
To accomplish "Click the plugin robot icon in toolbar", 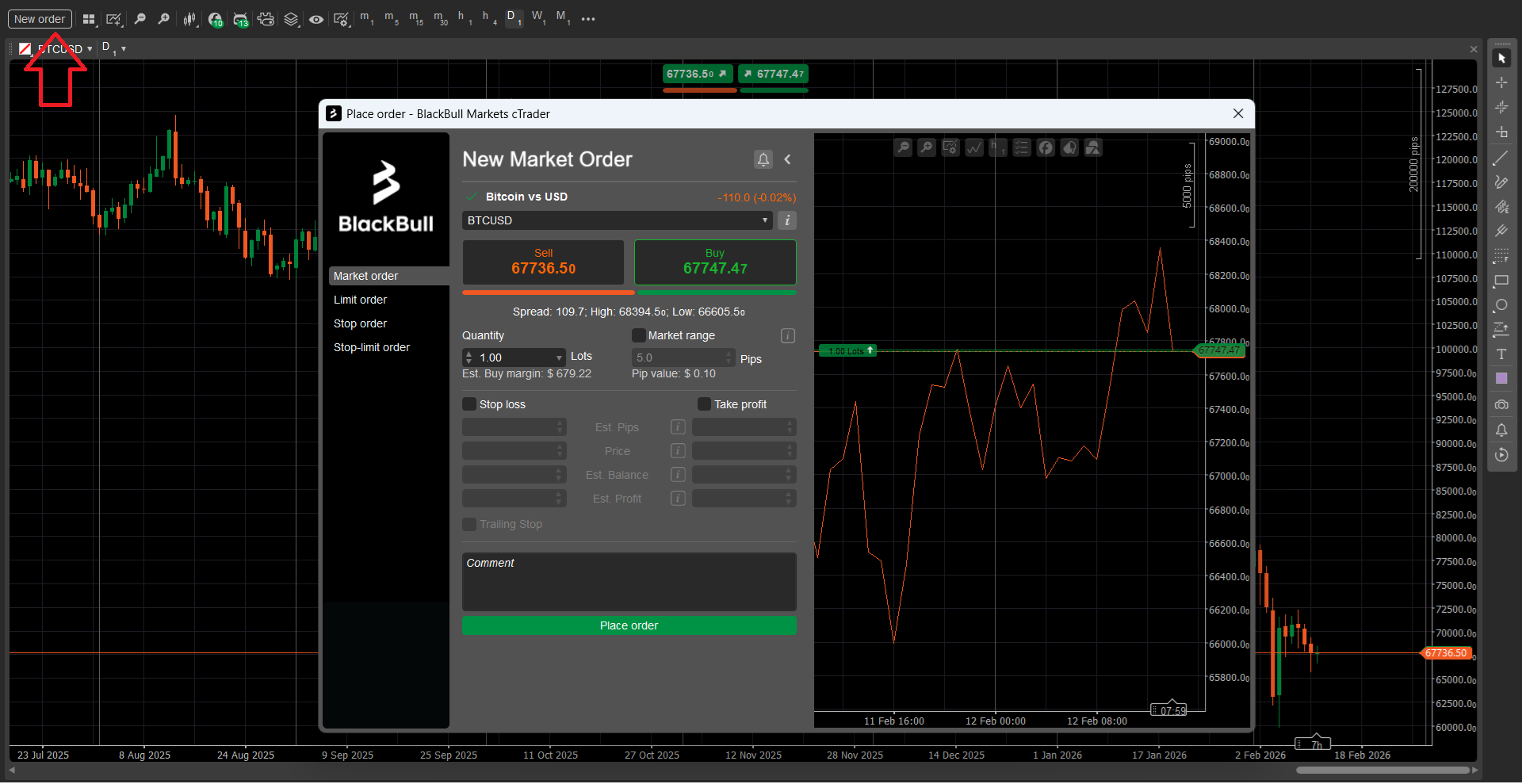I will click(266, 19).
